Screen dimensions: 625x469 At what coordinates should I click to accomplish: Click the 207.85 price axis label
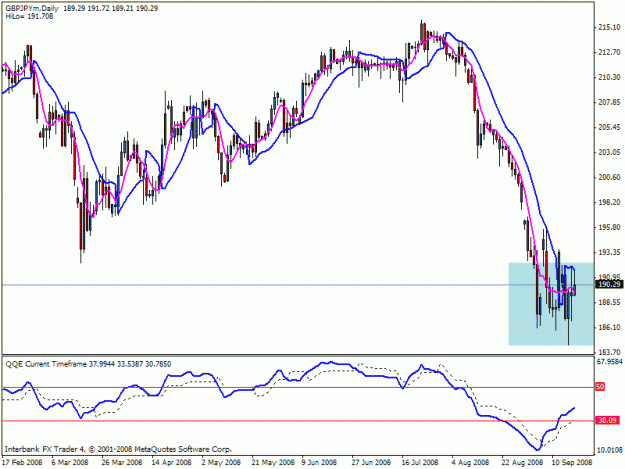[609, 102]
